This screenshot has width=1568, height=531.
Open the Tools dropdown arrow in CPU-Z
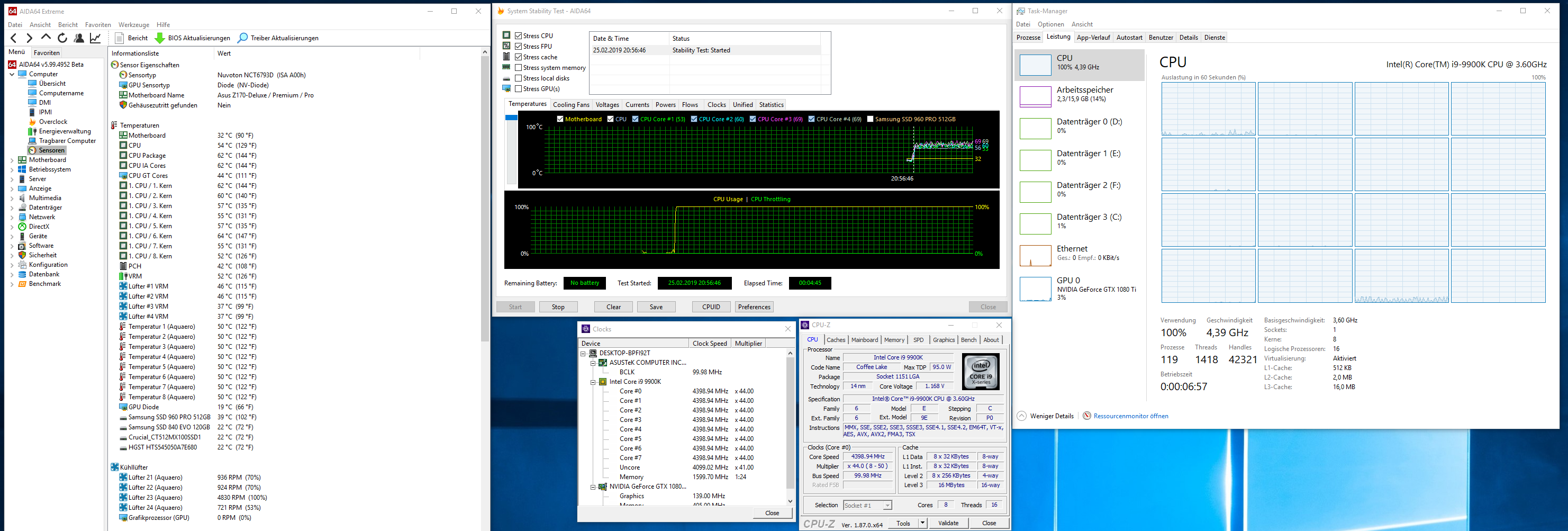(x=923, y=523)
